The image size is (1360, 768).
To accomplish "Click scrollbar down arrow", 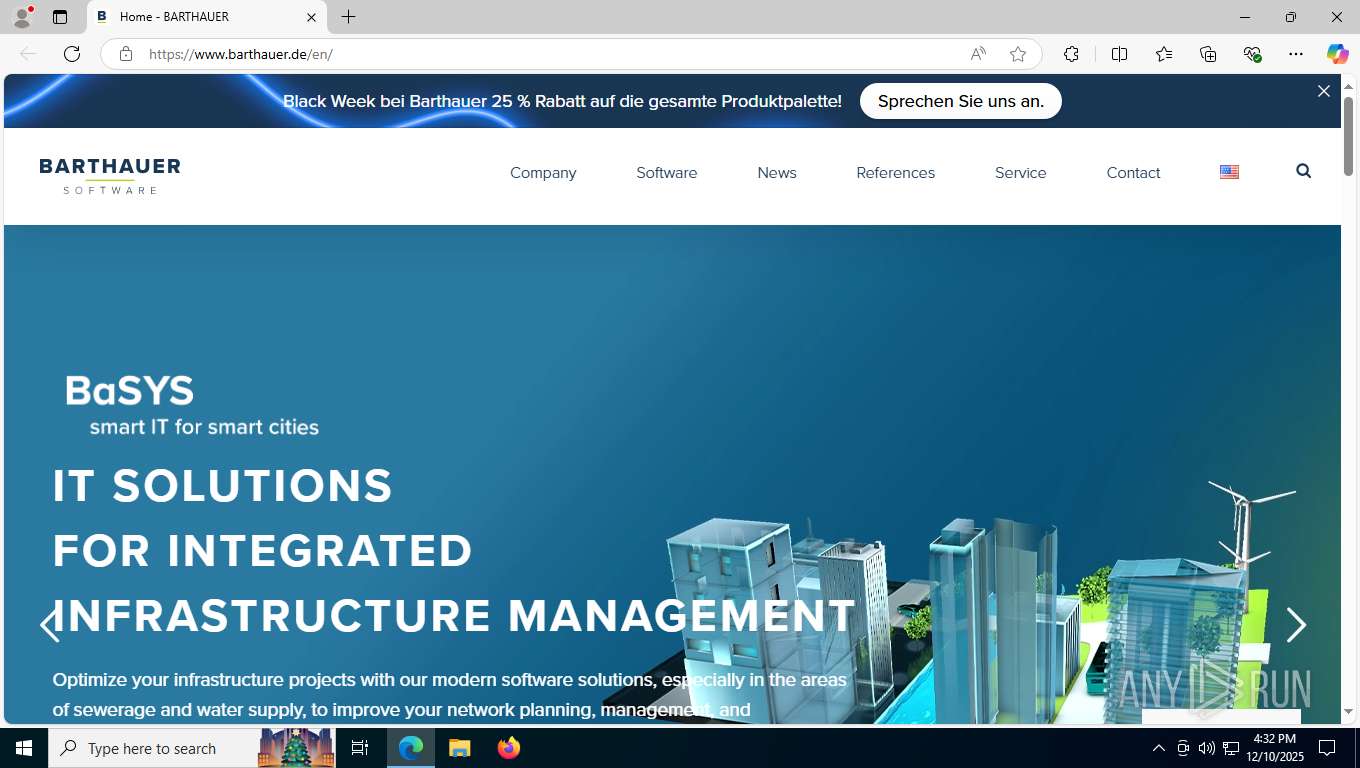I will pos(1348,712).
